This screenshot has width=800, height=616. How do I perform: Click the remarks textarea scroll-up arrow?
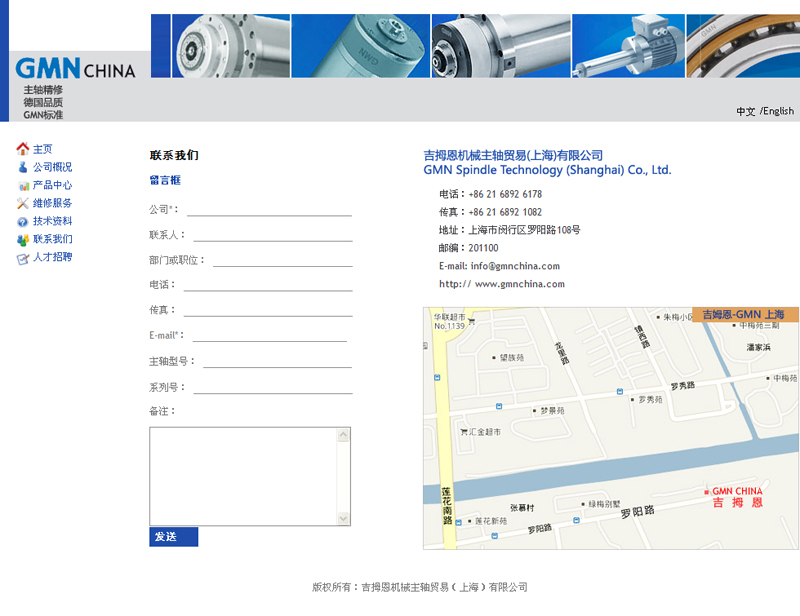[343, 435]
